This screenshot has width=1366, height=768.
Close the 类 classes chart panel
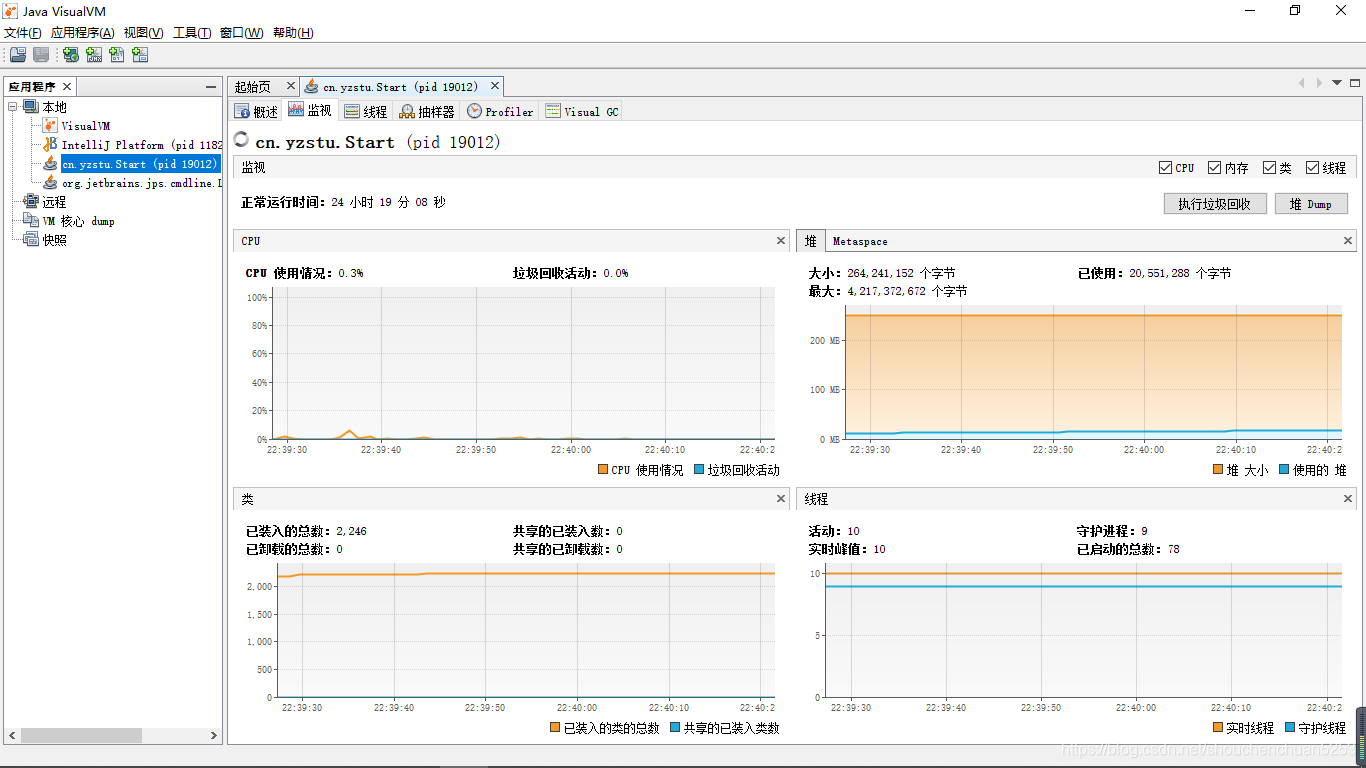click(781, 499)
